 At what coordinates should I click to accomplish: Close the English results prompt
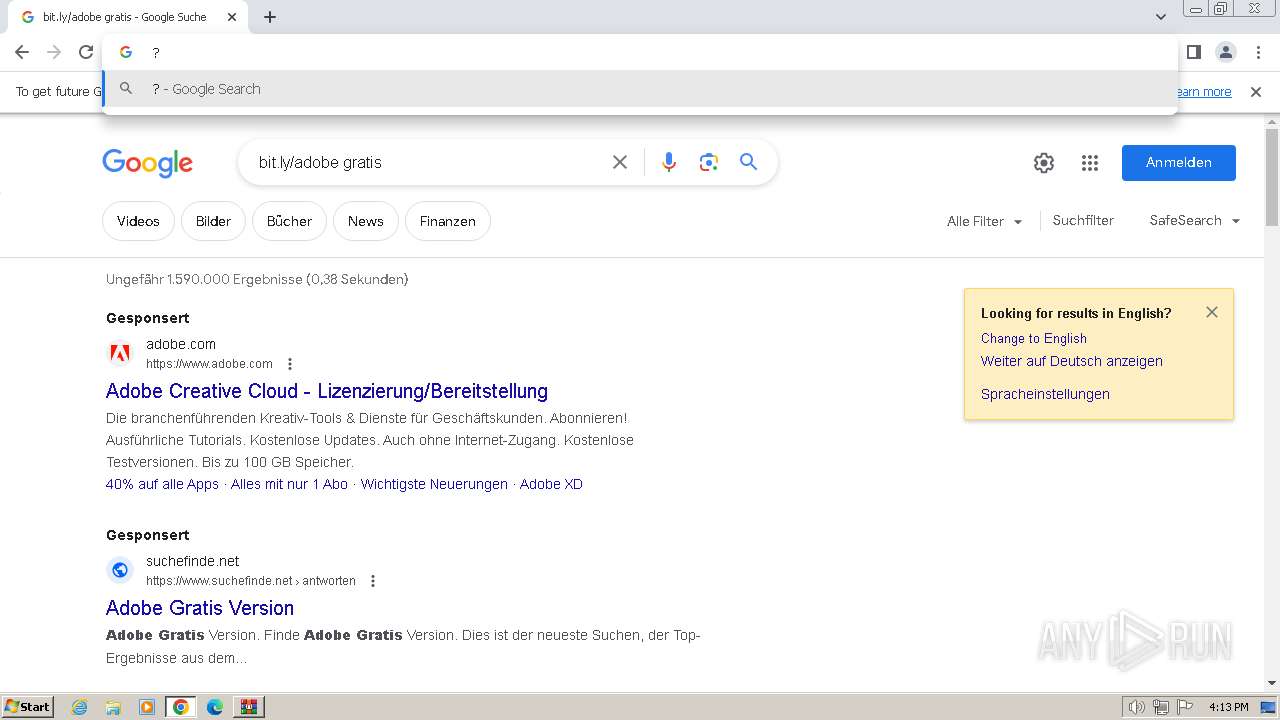coord(1212,312)
